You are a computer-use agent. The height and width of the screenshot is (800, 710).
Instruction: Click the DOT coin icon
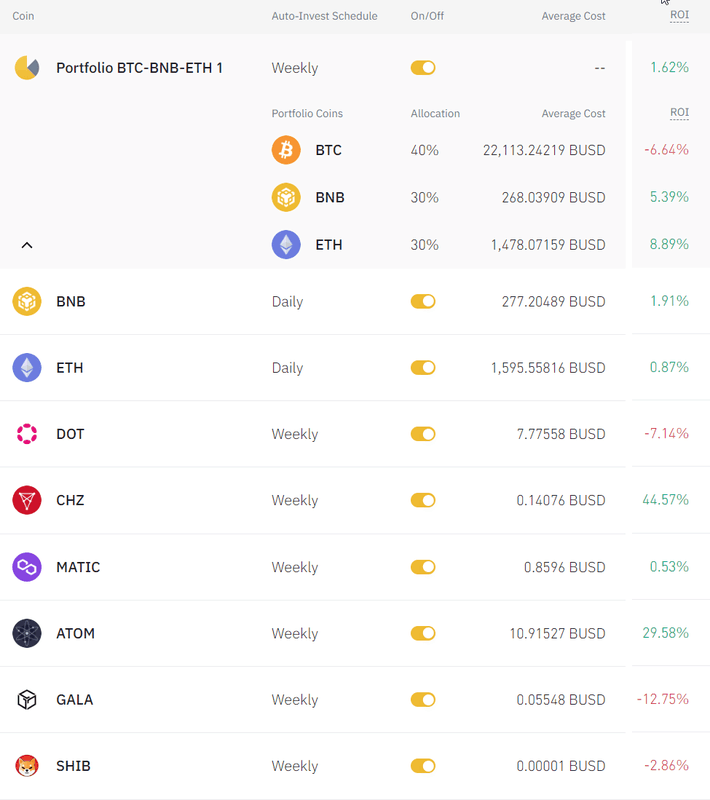pos(27,434)
